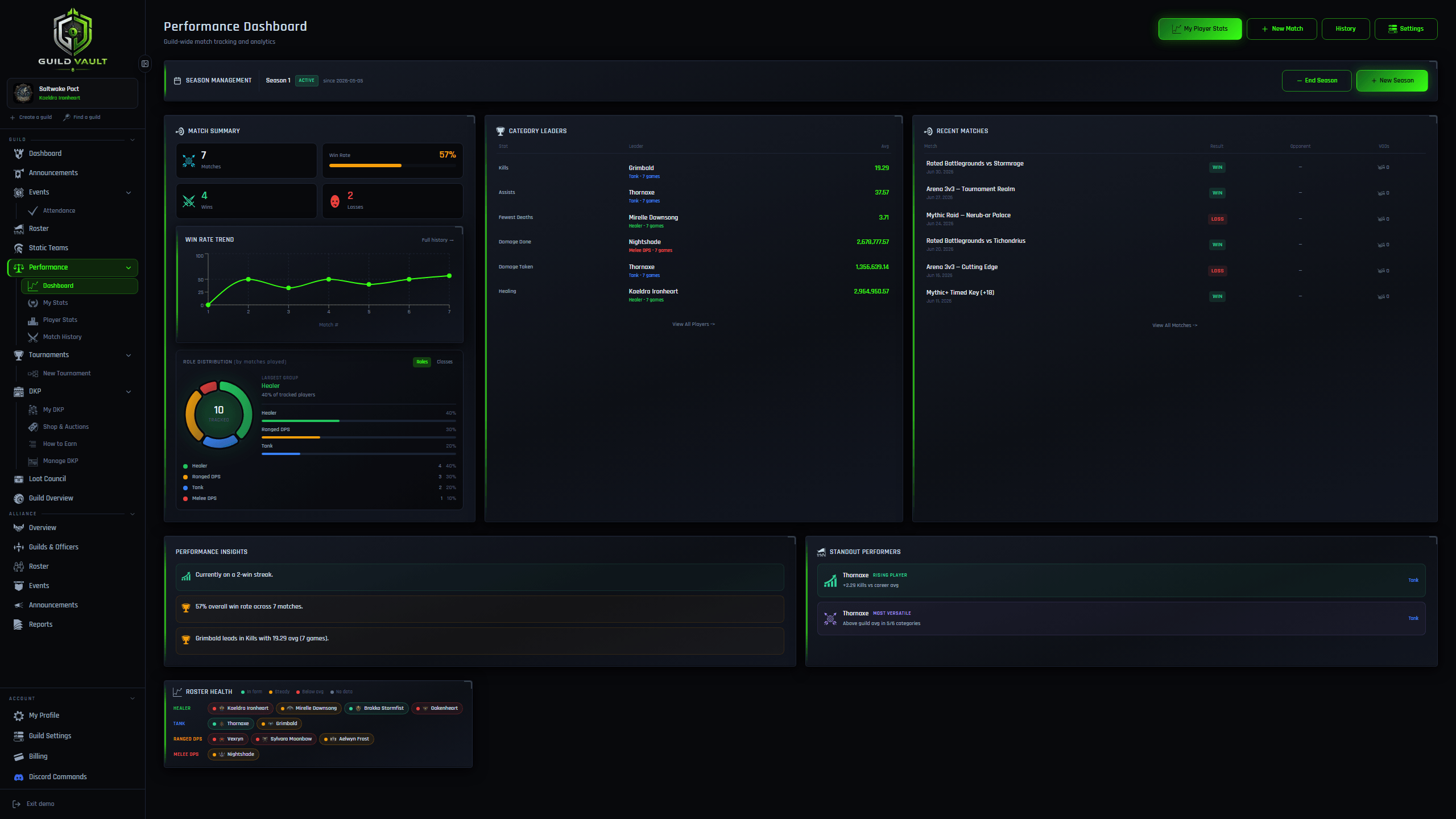Open Full history link
1456x819 pixels.
pos(437,240)
